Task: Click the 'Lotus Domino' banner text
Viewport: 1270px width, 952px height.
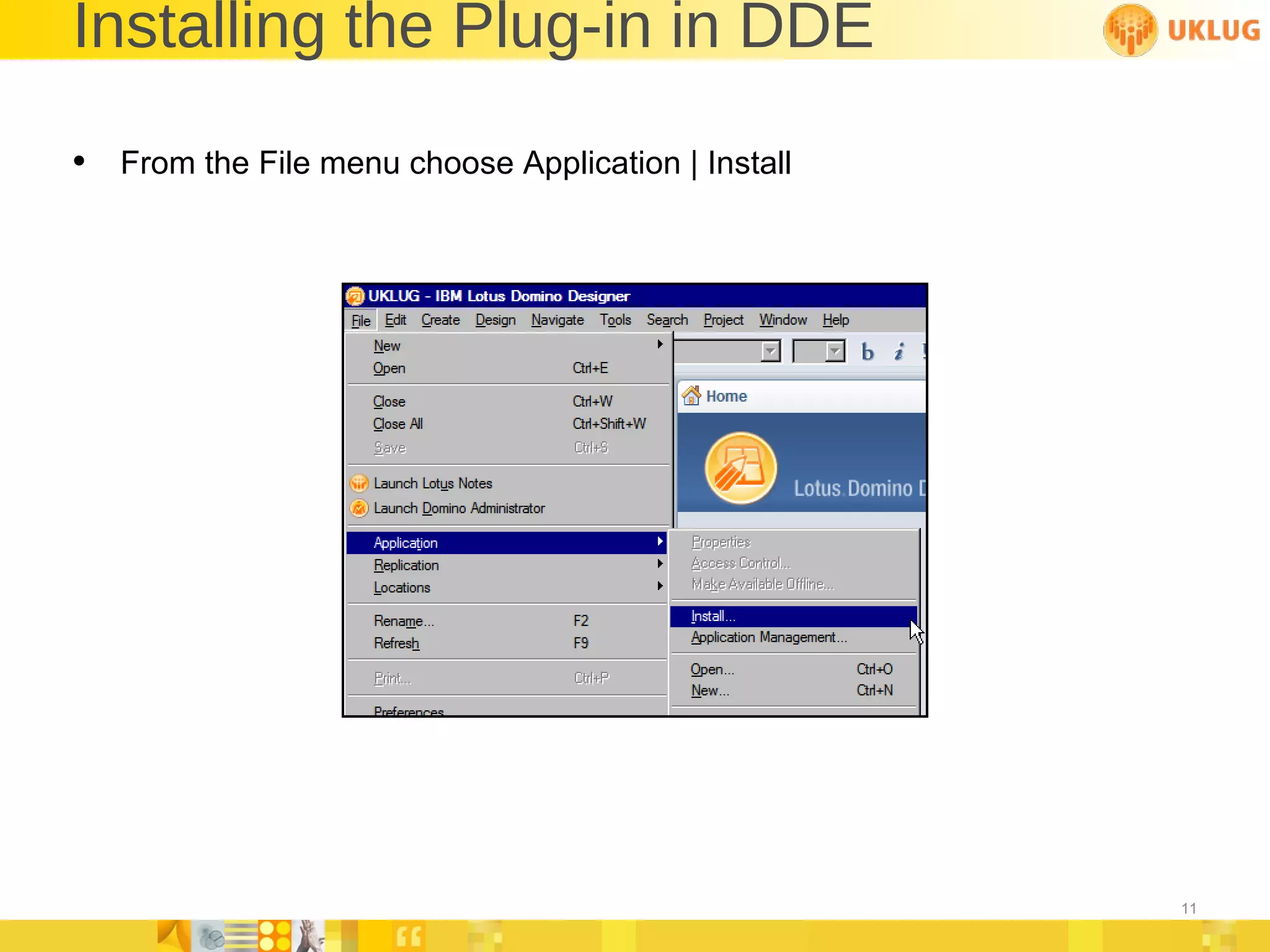Action: point(859,488)
